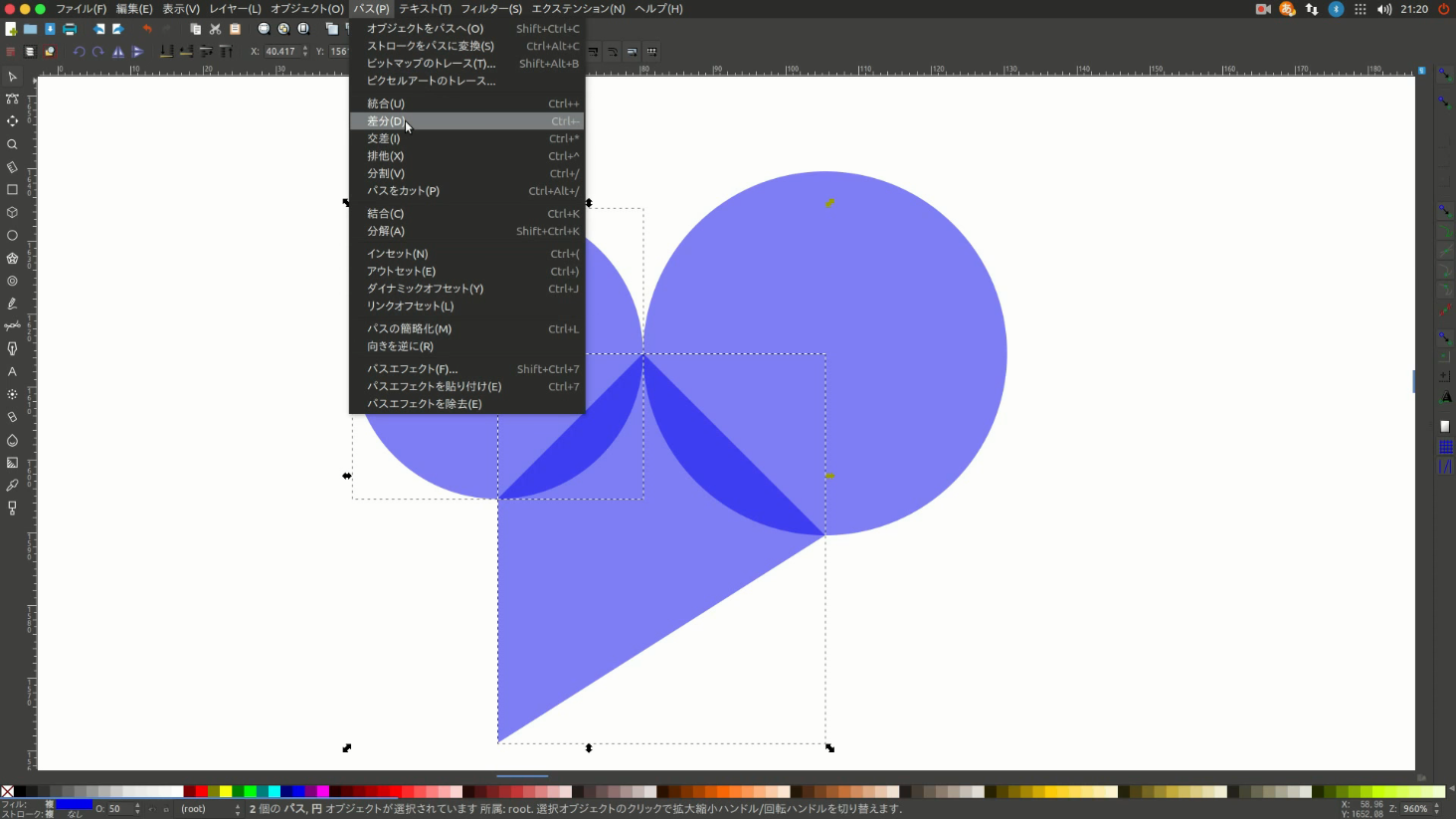
Task: Click the no-color X swatch in palette
Action: click(x=8, y=792)
